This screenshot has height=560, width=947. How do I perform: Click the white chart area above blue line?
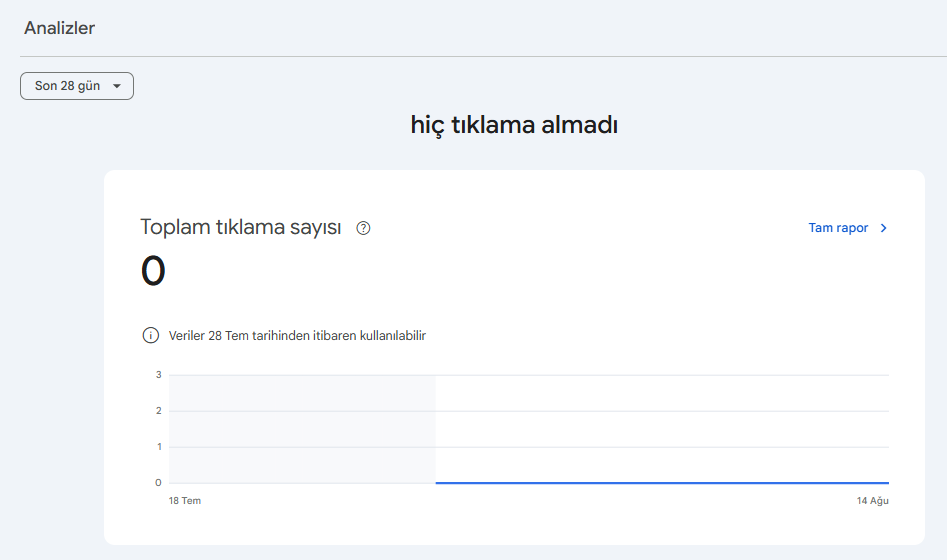point(662,428)
